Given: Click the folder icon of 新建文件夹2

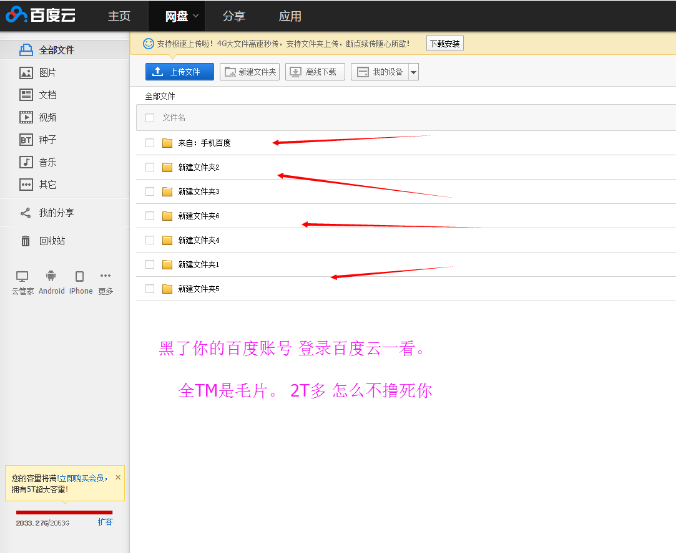Looking at the screenshot, I should [167, 167].
